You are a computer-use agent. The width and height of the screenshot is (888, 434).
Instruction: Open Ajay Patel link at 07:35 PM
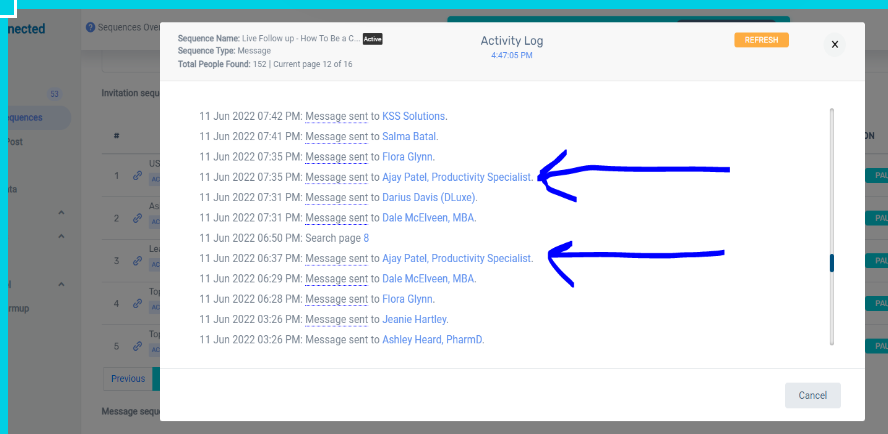coord(456,177)
